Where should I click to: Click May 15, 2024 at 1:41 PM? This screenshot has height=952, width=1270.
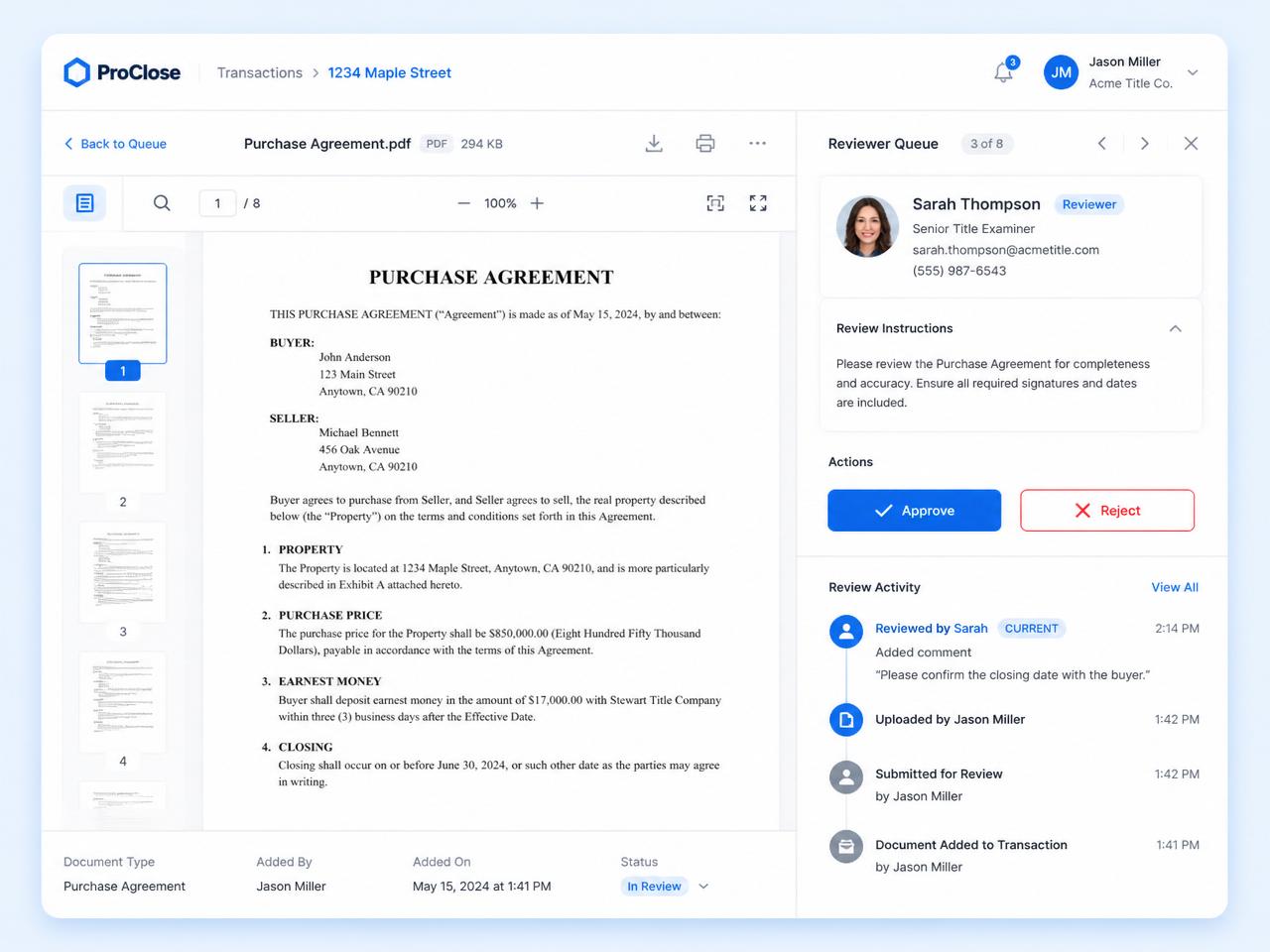coord(482,887)
